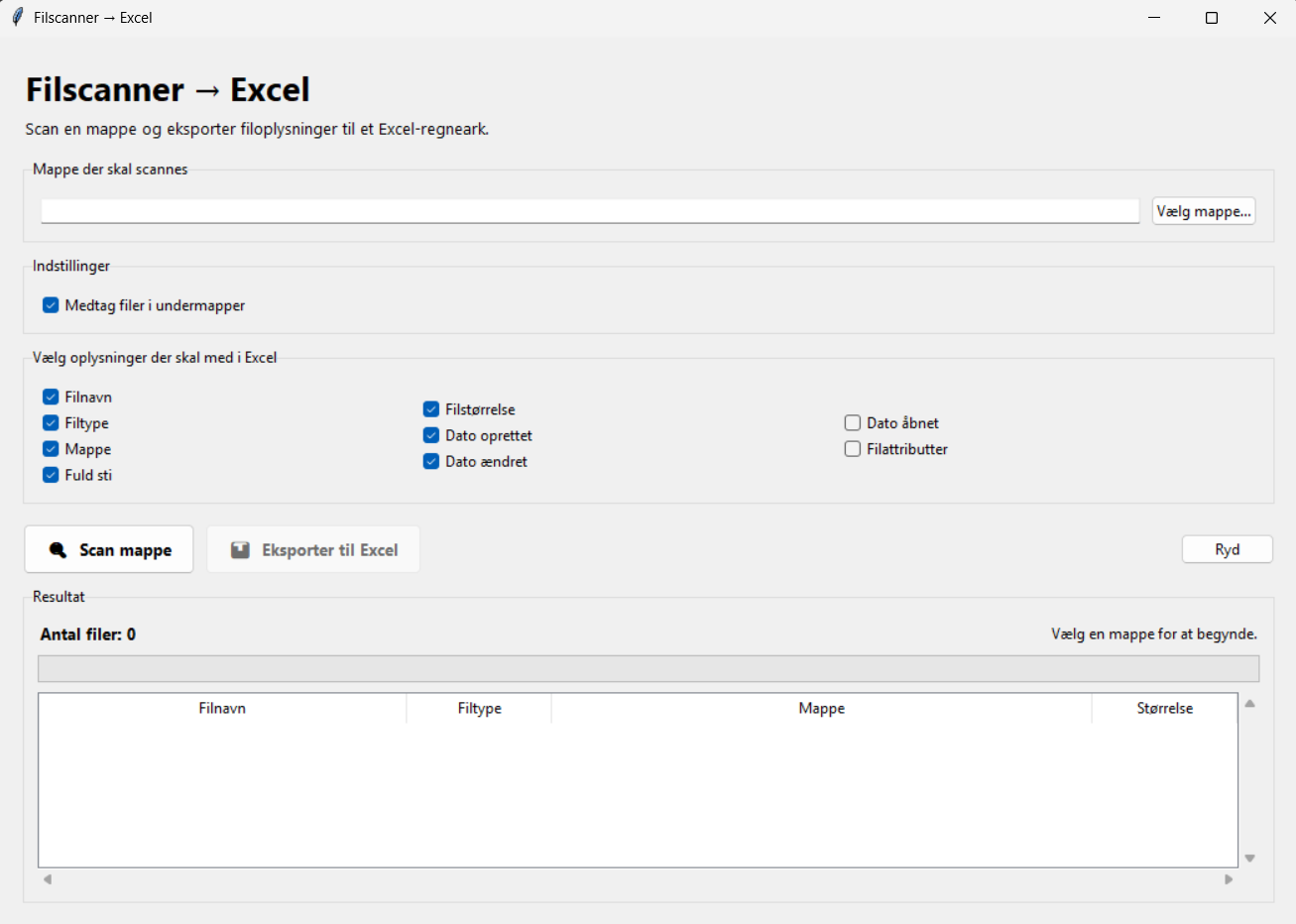Click the Scan mappe button
This screenshot has height=924, width=1296.
point(109,550)
